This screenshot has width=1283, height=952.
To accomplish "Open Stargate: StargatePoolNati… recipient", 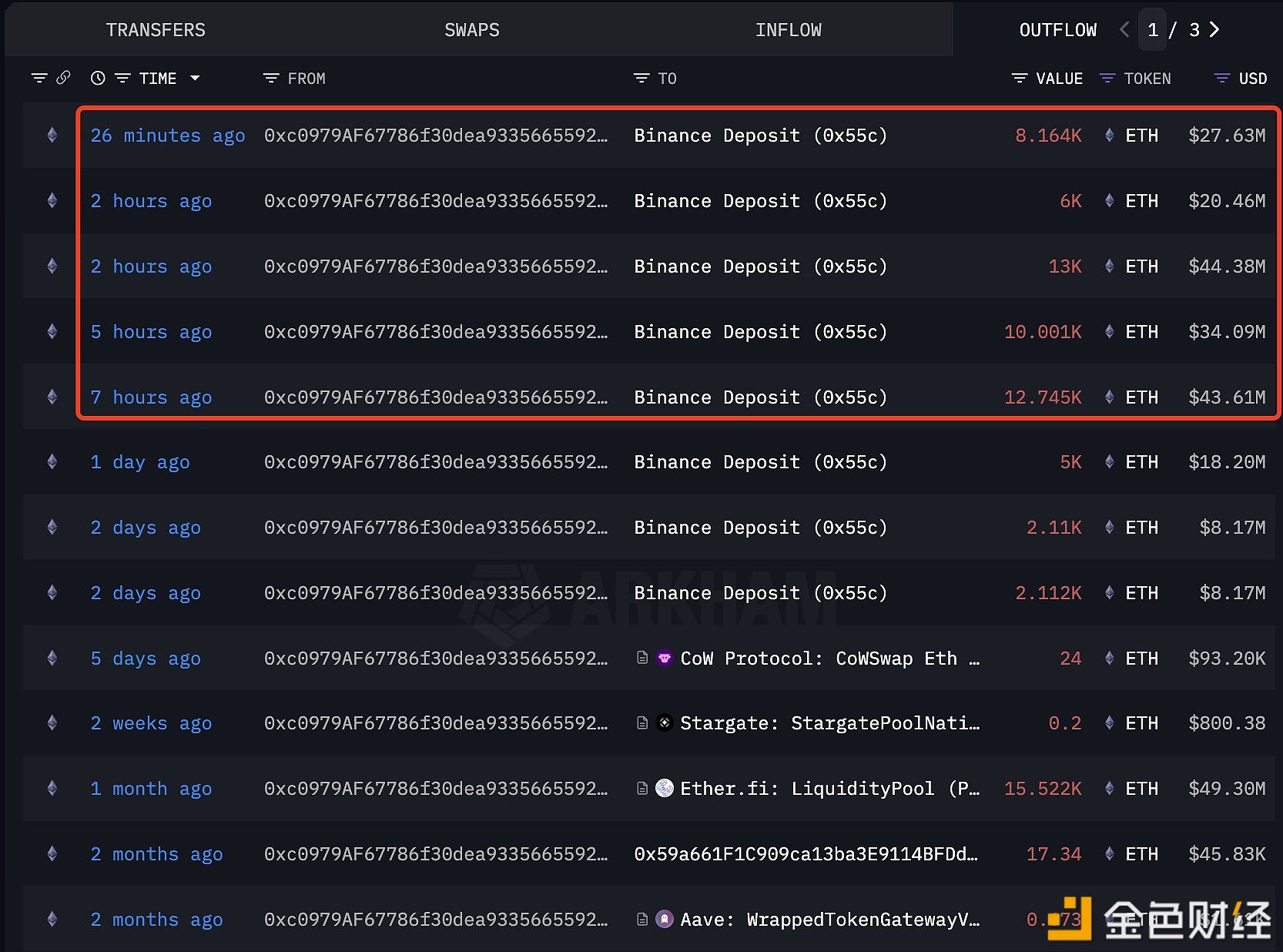I will point(829,723).
